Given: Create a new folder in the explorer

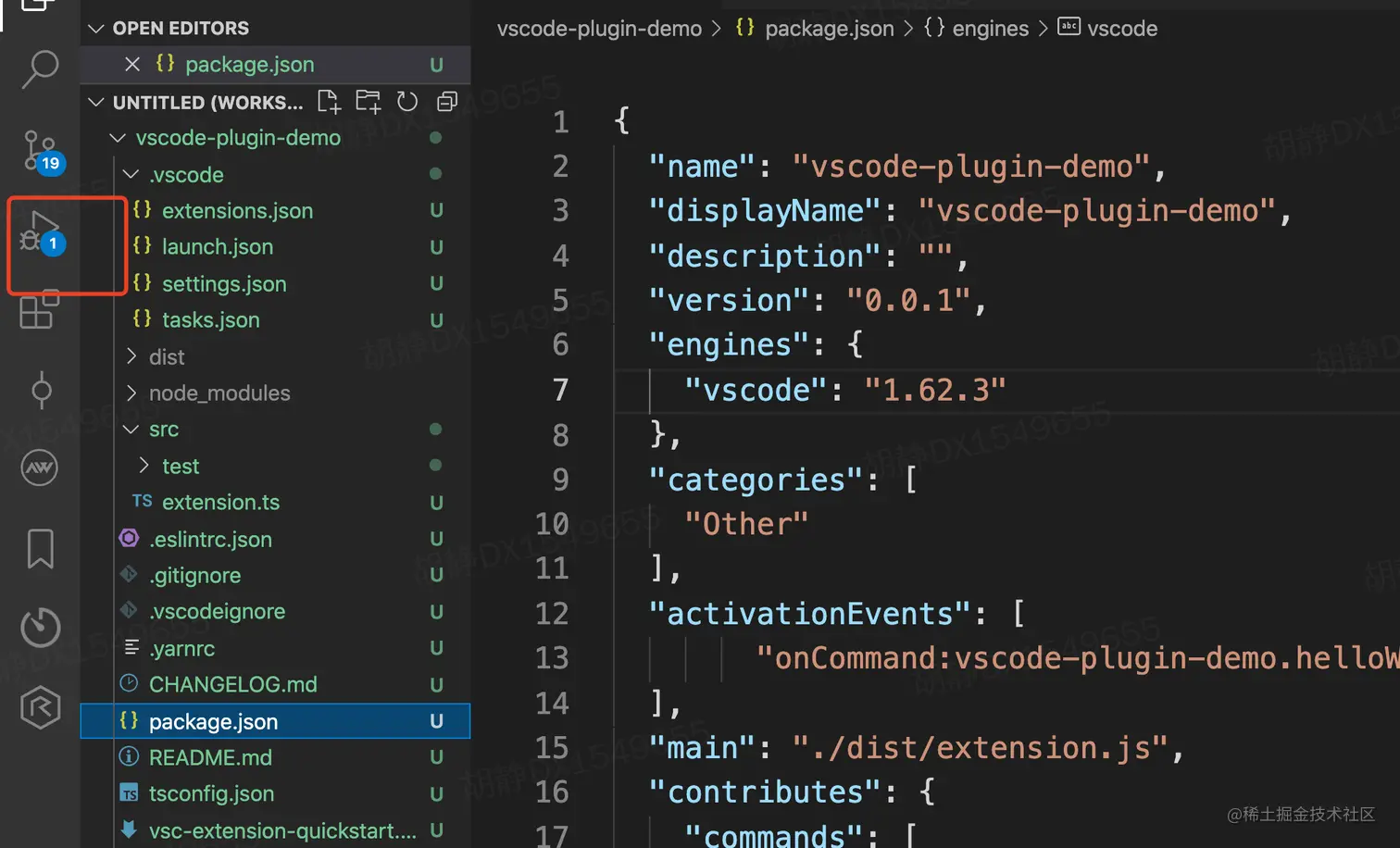Looking at the screenshot, I should click(x=368, y=102).
